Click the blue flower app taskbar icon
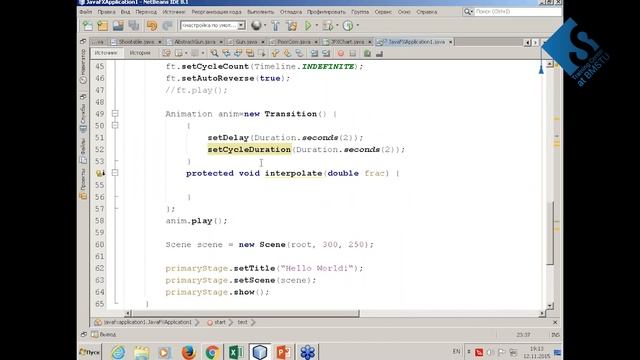 (307, 352)
